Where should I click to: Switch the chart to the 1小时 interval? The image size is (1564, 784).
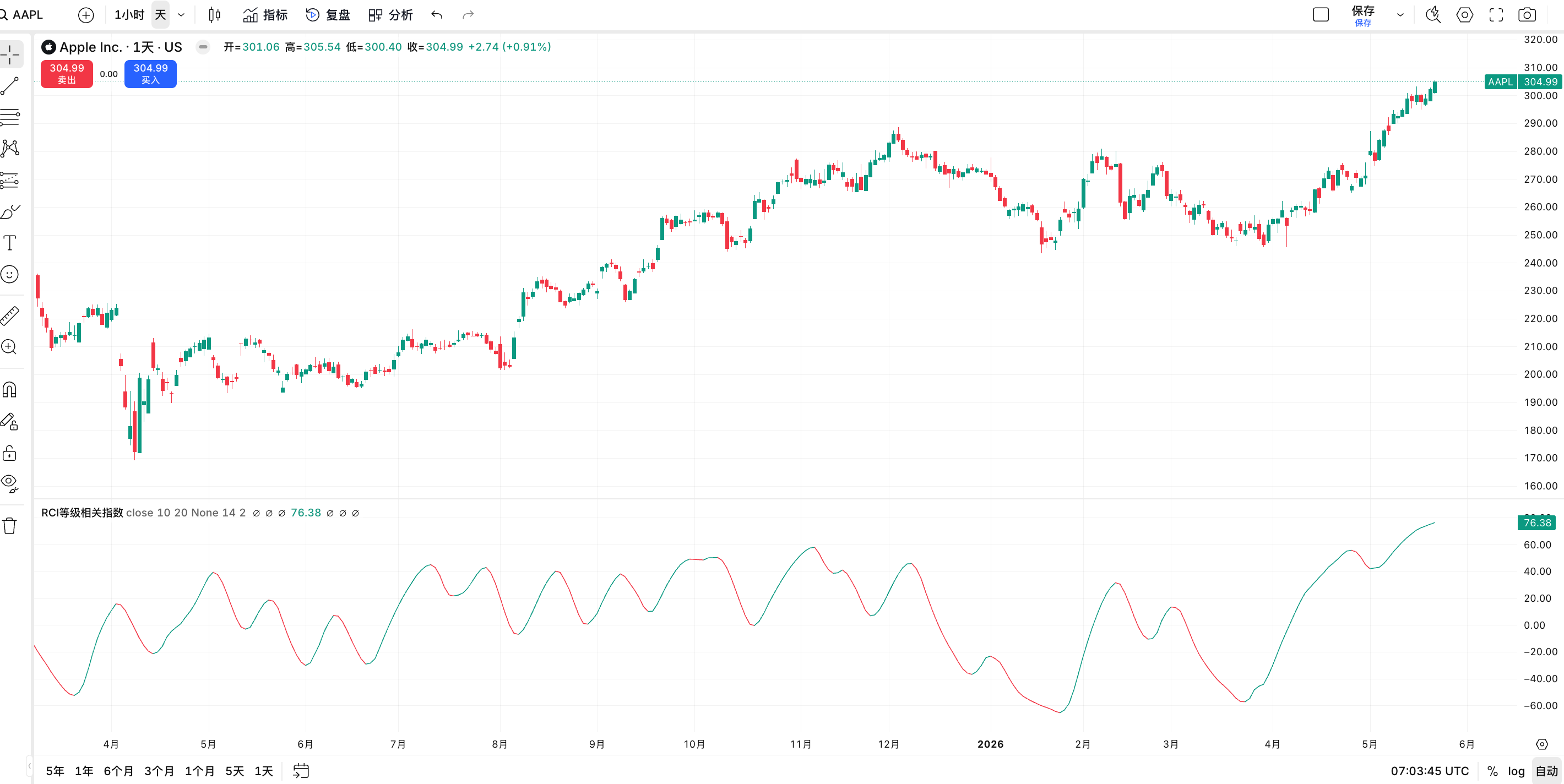tap(129, 14)
